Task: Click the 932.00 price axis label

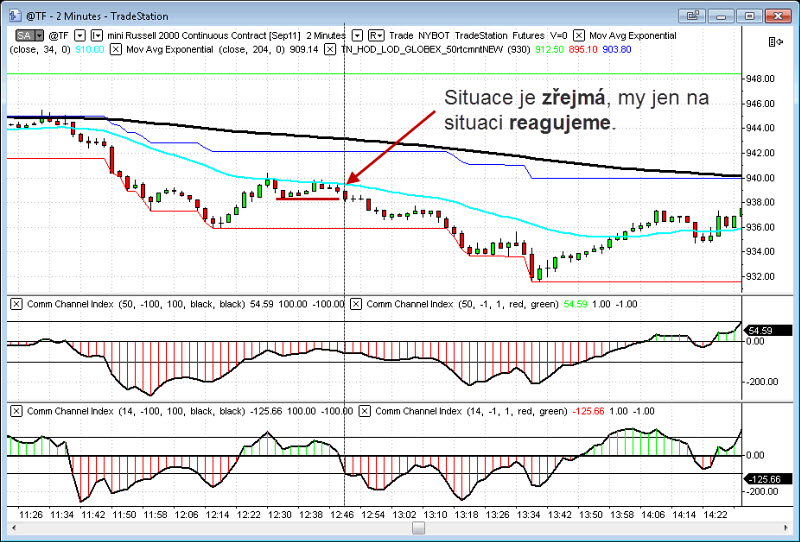Action: tap(760, 277)
